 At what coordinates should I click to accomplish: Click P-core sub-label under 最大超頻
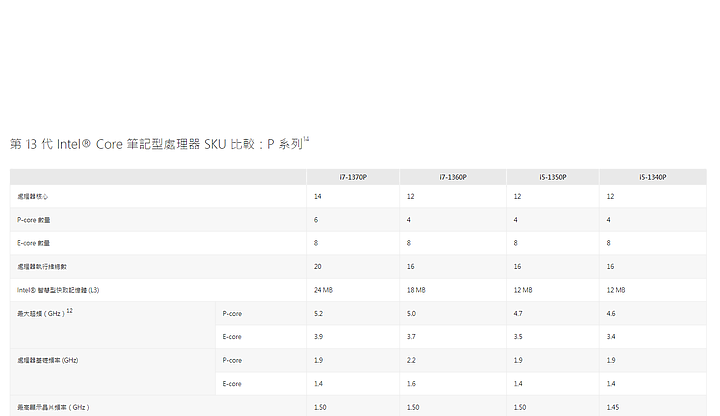click(232, 314)
